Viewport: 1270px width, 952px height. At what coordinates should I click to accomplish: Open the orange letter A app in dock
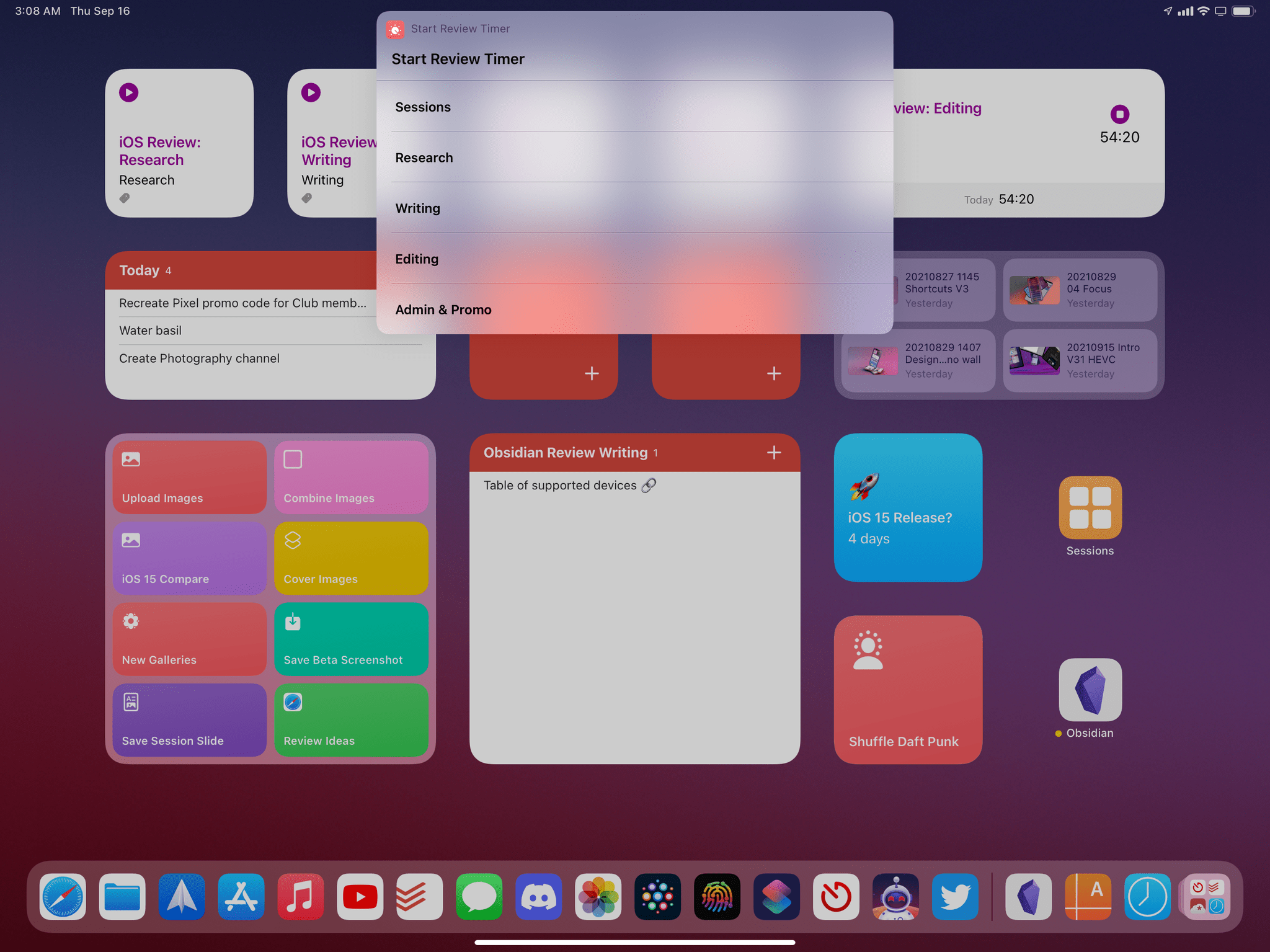[1088, 896]
